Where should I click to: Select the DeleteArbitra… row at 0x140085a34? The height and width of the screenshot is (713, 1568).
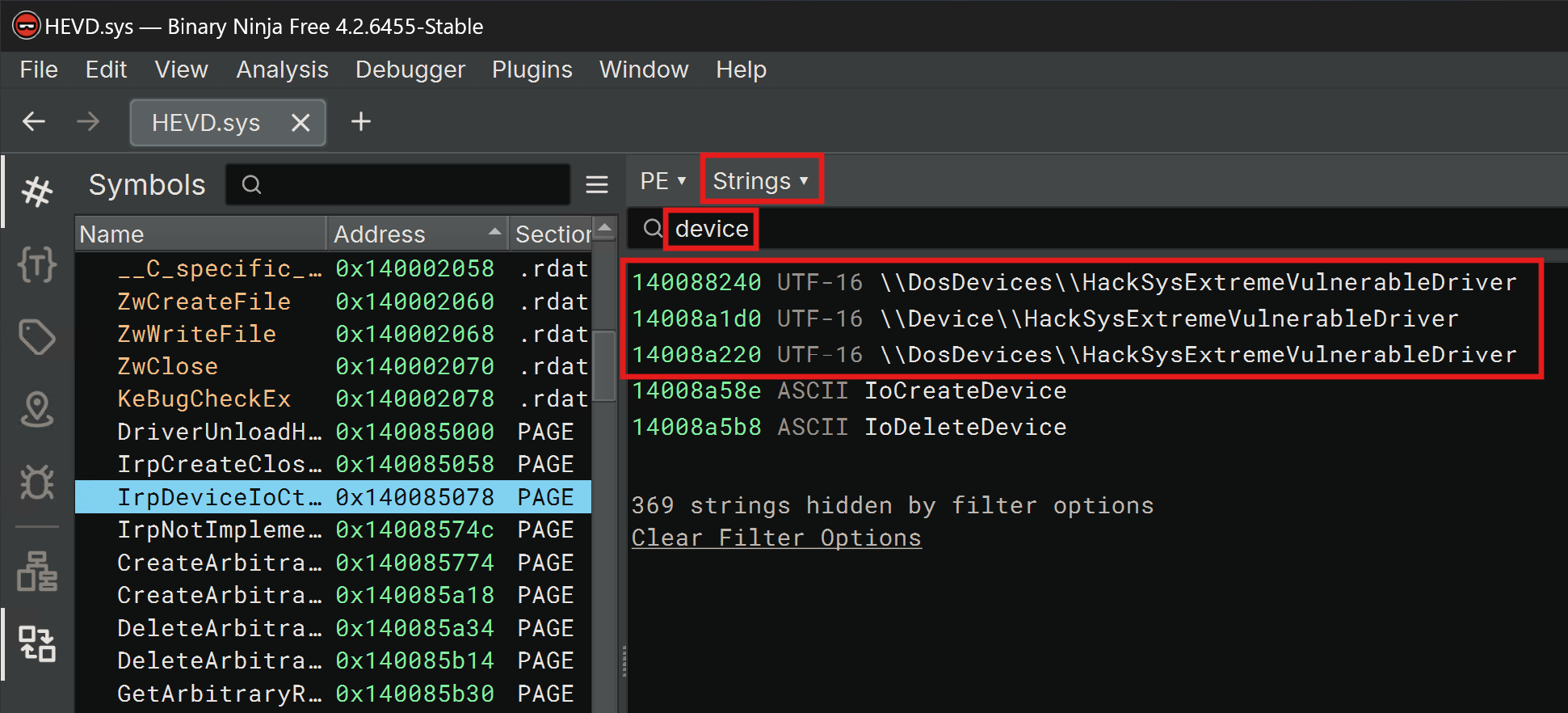click(x=333, y=628)
